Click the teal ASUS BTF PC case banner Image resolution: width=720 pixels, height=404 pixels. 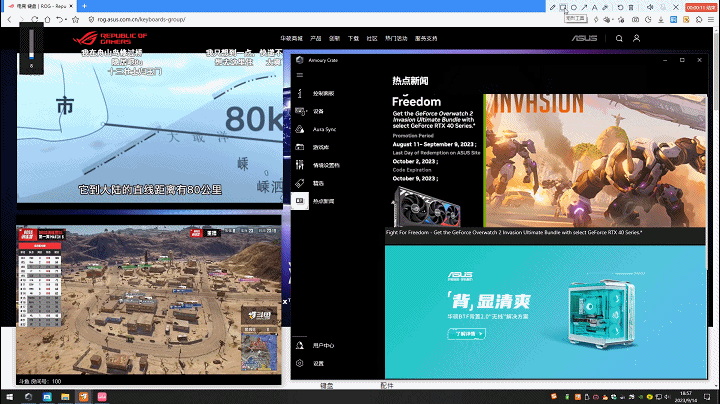[x=546, y=312]
